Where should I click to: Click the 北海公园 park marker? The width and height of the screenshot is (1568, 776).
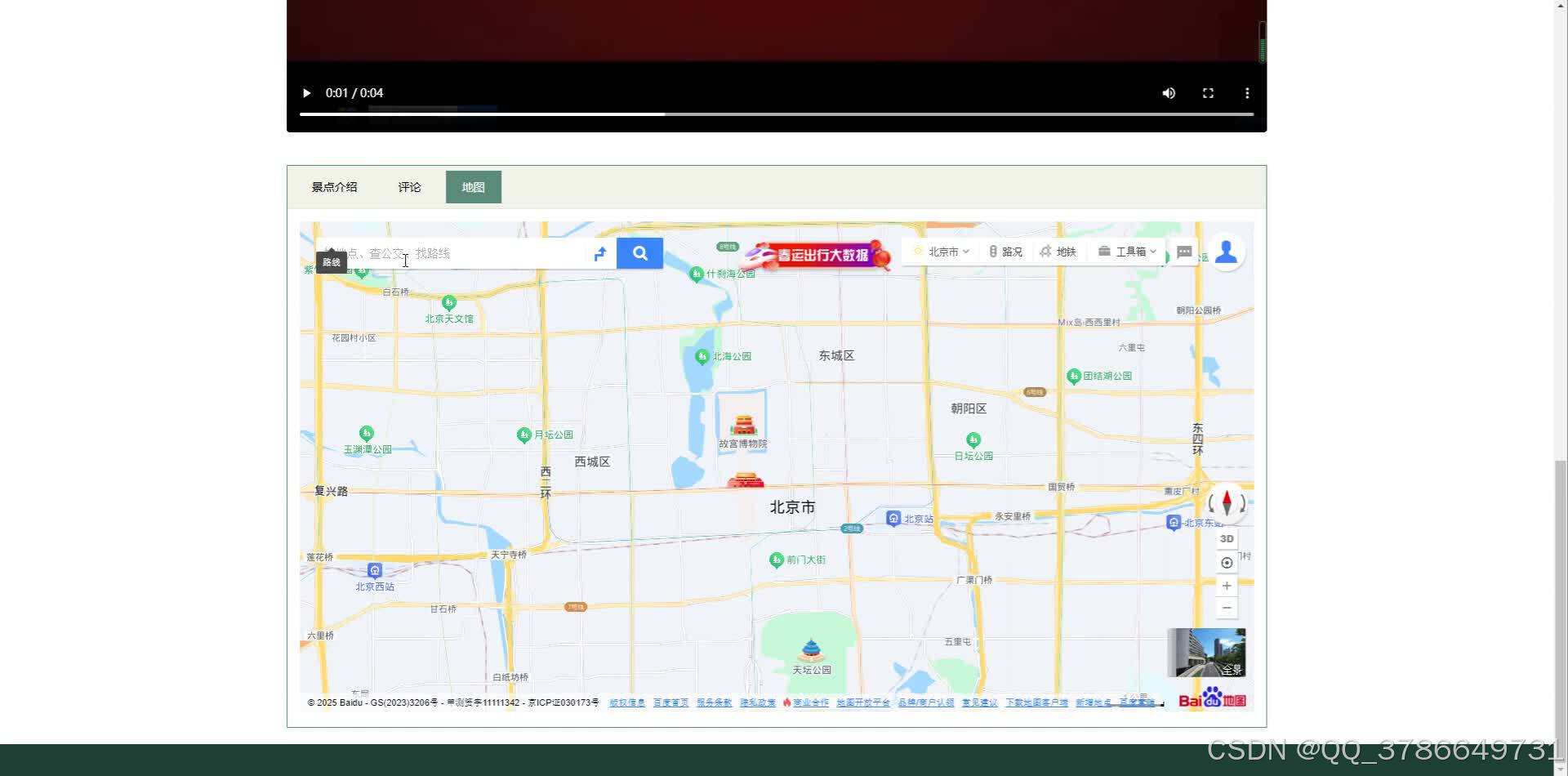(x=702, y=357)
